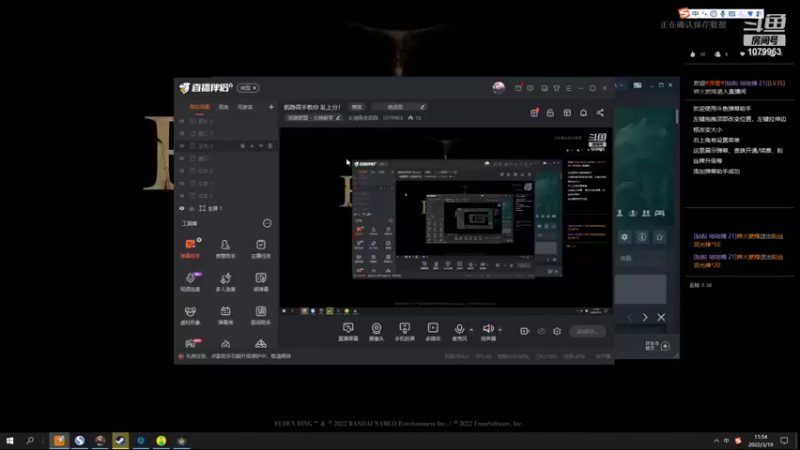
Task: Click previous arrow in the rear window
Action: click(630, 317)
